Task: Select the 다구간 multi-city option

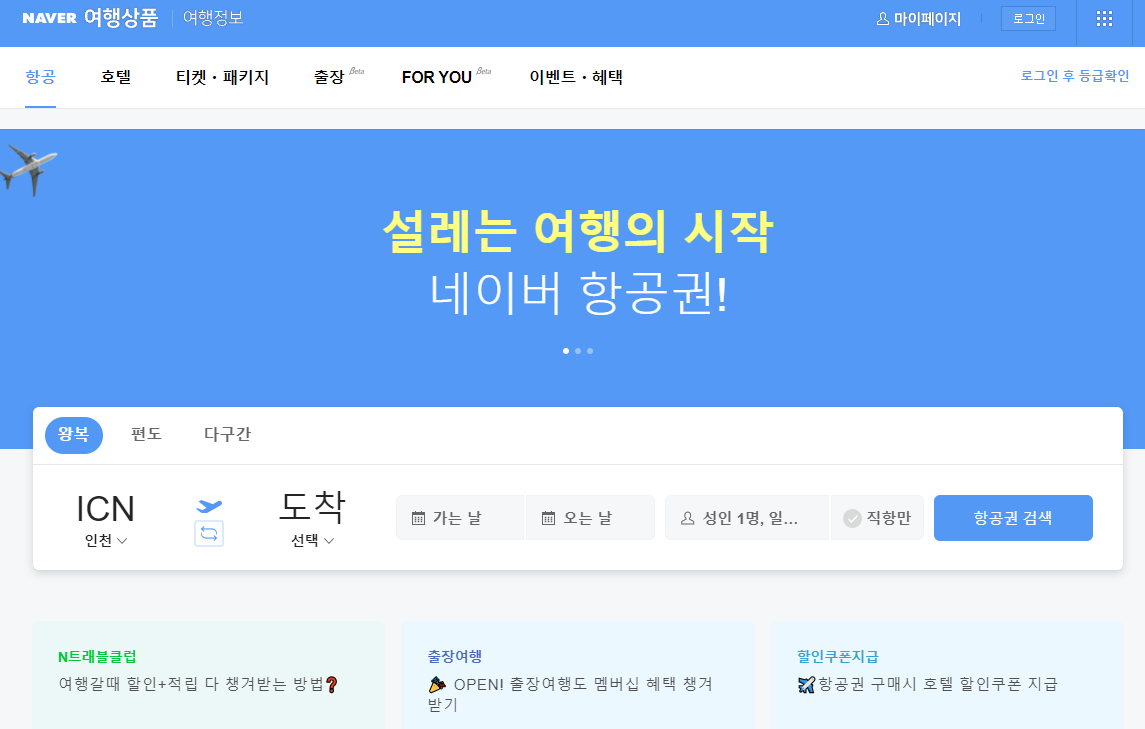Action: 227,435
